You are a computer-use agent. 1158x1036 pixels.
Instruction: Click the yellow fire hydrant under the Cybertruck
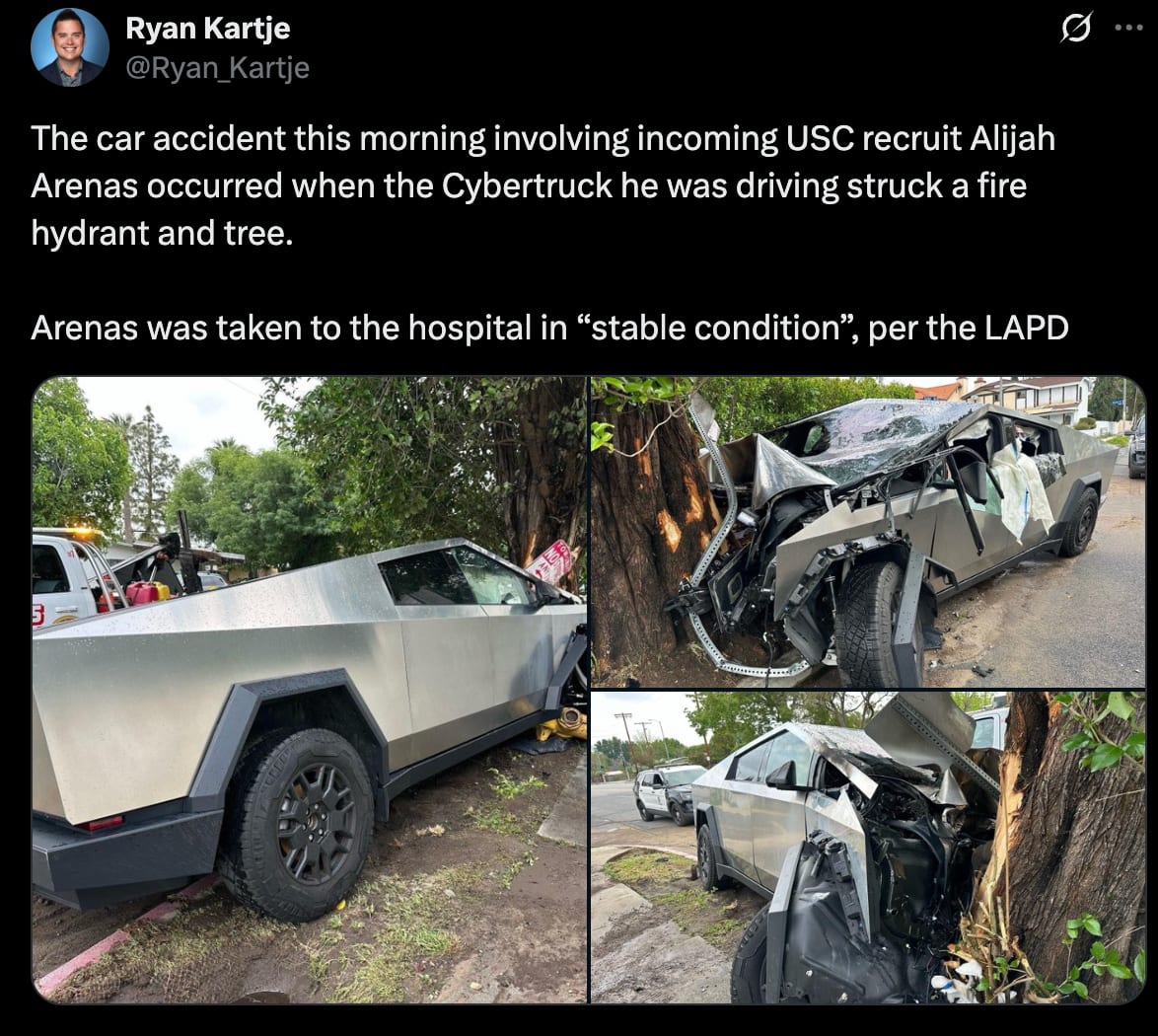tap(561, 724)
